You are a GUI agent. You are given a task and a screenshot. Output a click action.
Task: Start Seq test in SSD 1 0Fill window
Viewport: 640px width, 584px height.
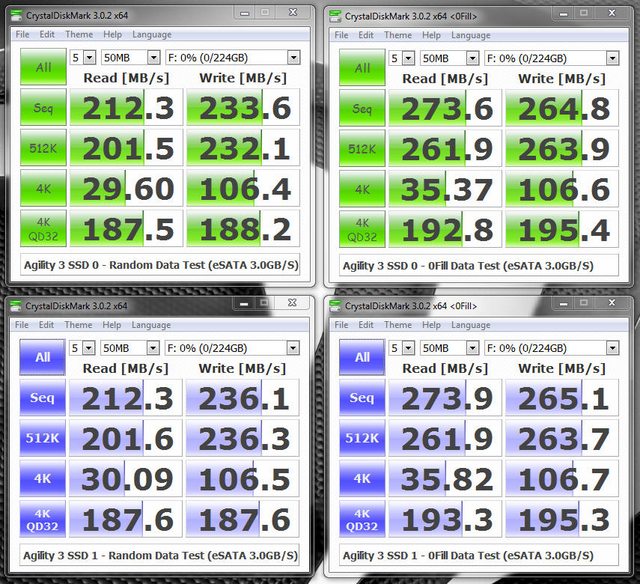tap(362, 397)
